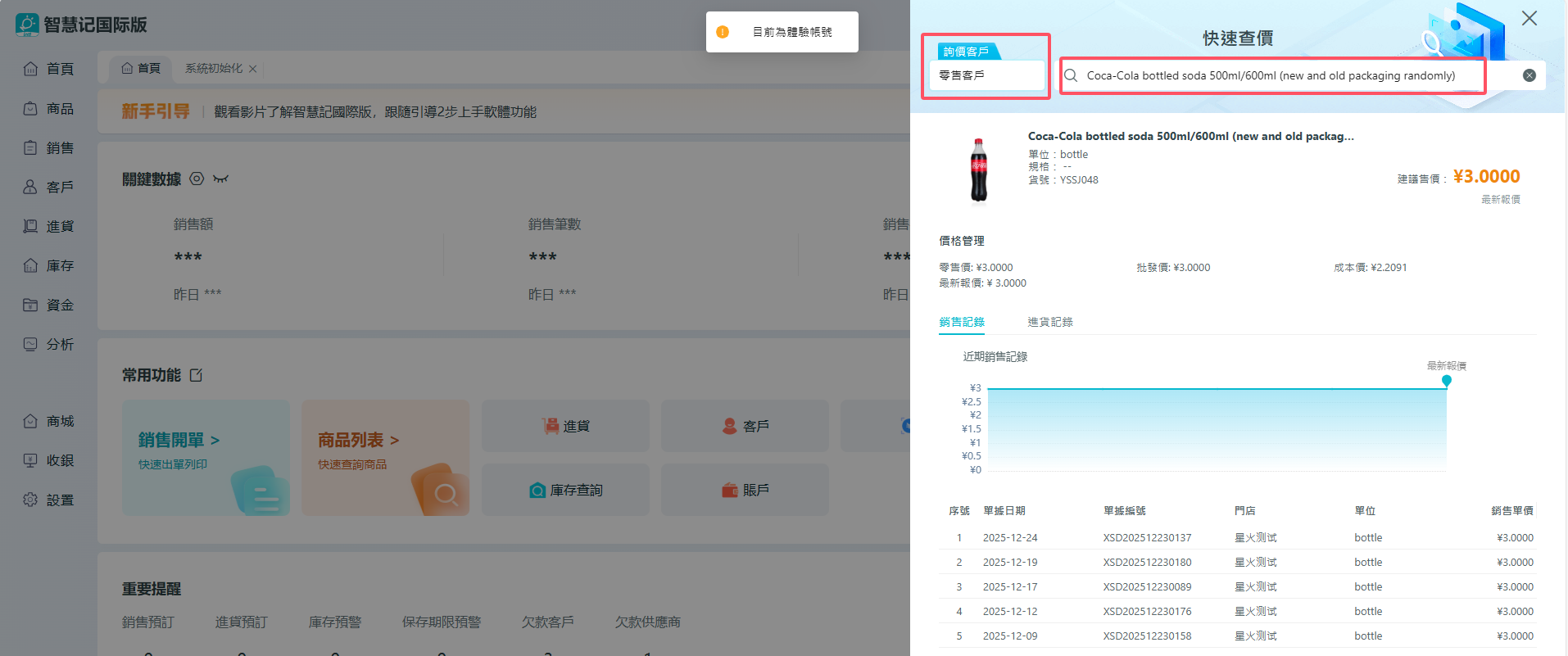Screen dimensions: 1568x656
Task: Click the magnifier icon in the search box
Action: [x=1071, y=75]
